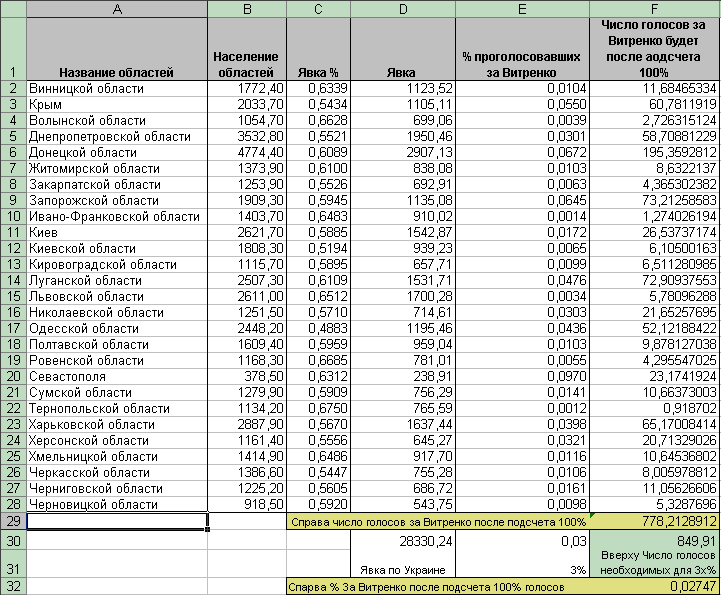
Task: Select column A header
Action: pyautogui.click(x=117, y=9)
